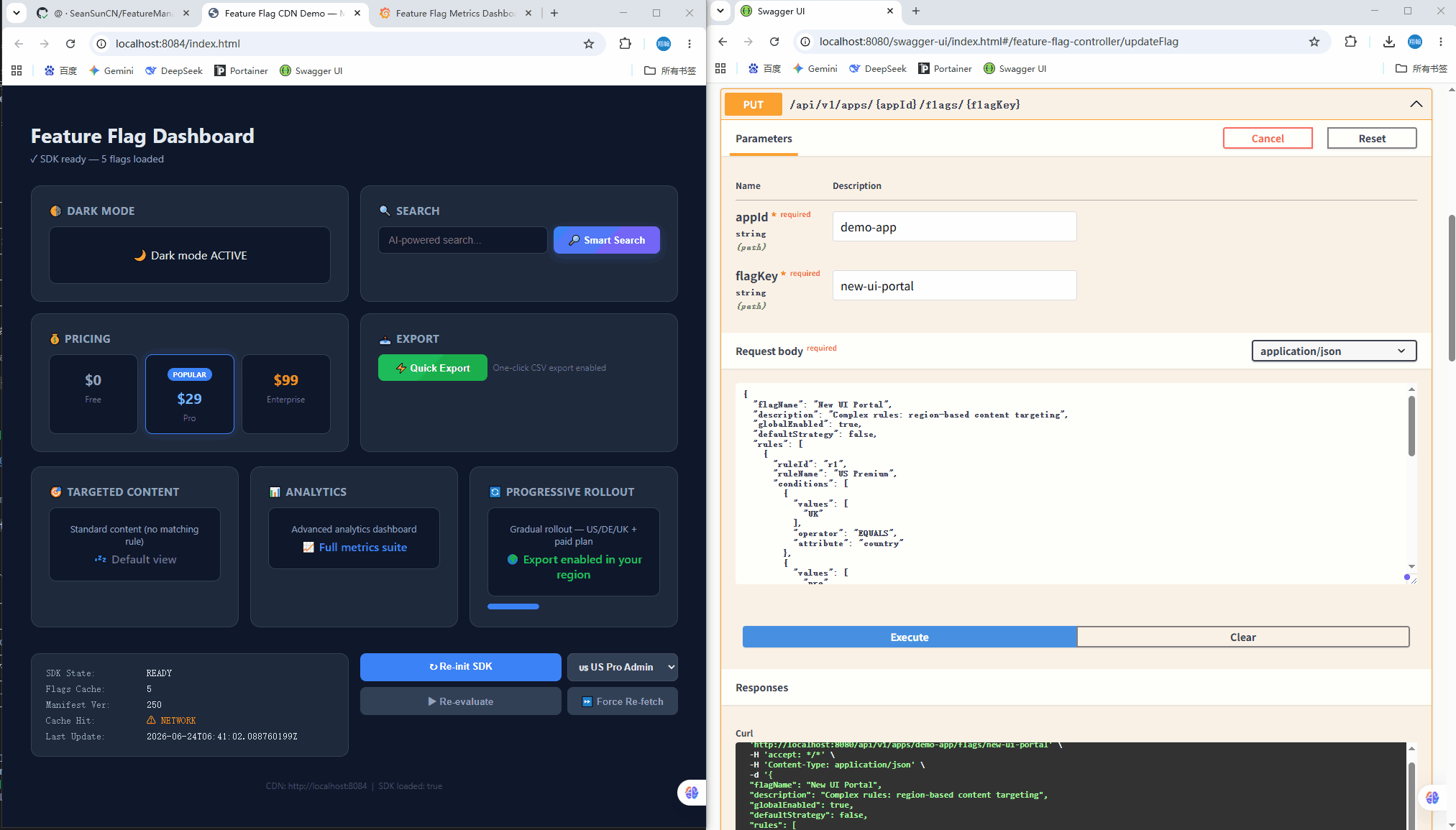Click the Clear button in Swagger
Screen dimensions: 1456x830
click(1243, 637)
